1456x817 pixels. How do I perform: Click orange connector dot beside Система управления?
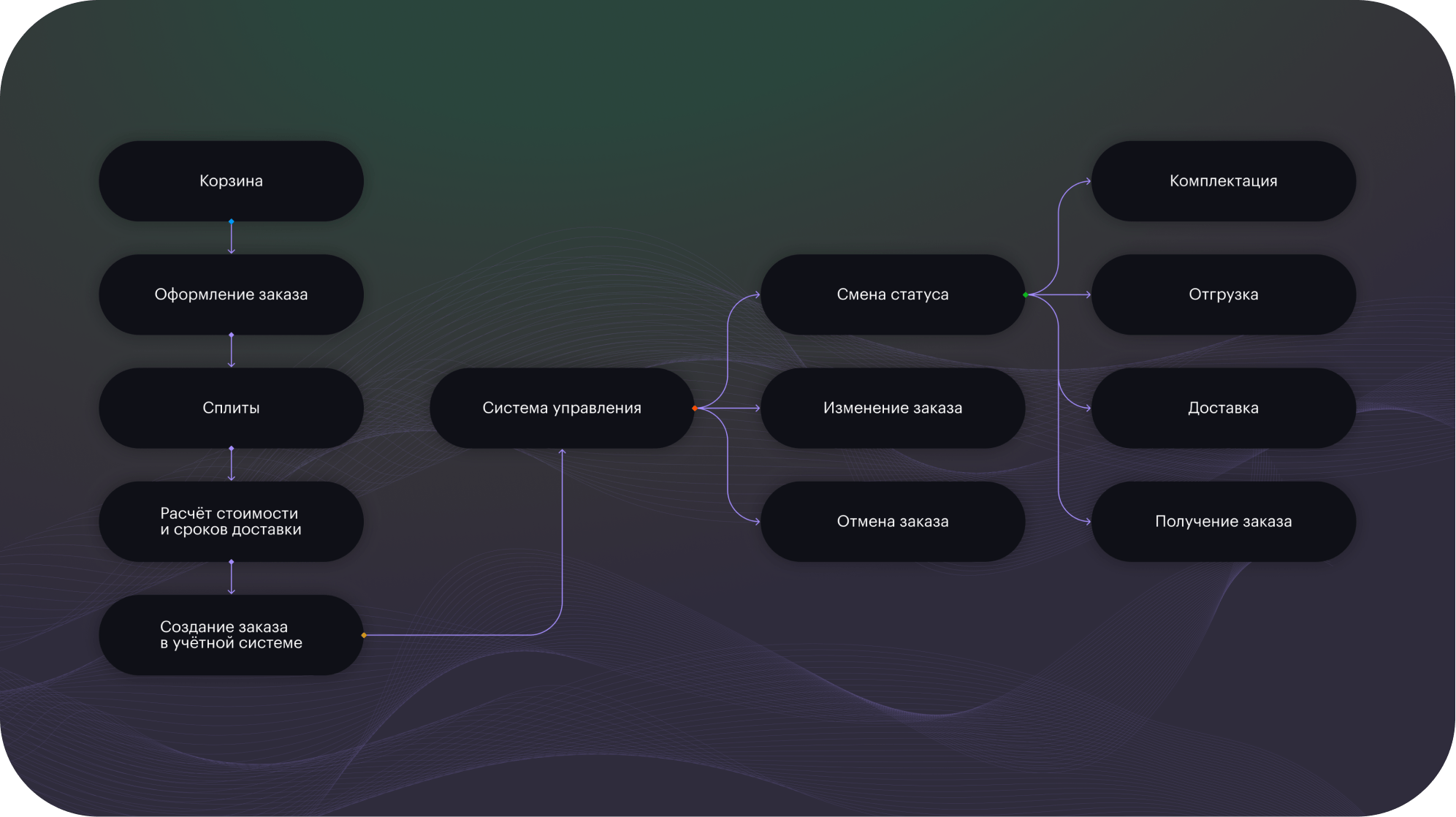click(x=694, y=408)
